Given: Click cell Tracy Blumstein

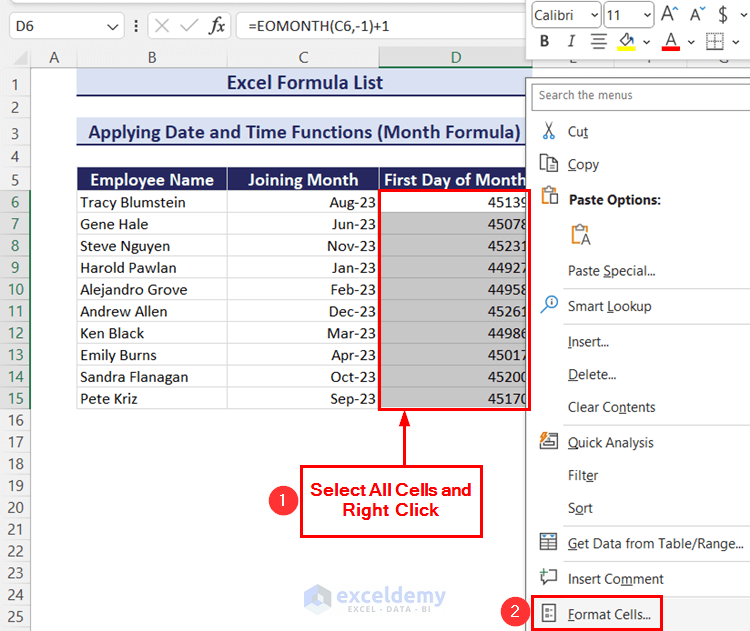Looking at the screenshot, I should (152, 202).
